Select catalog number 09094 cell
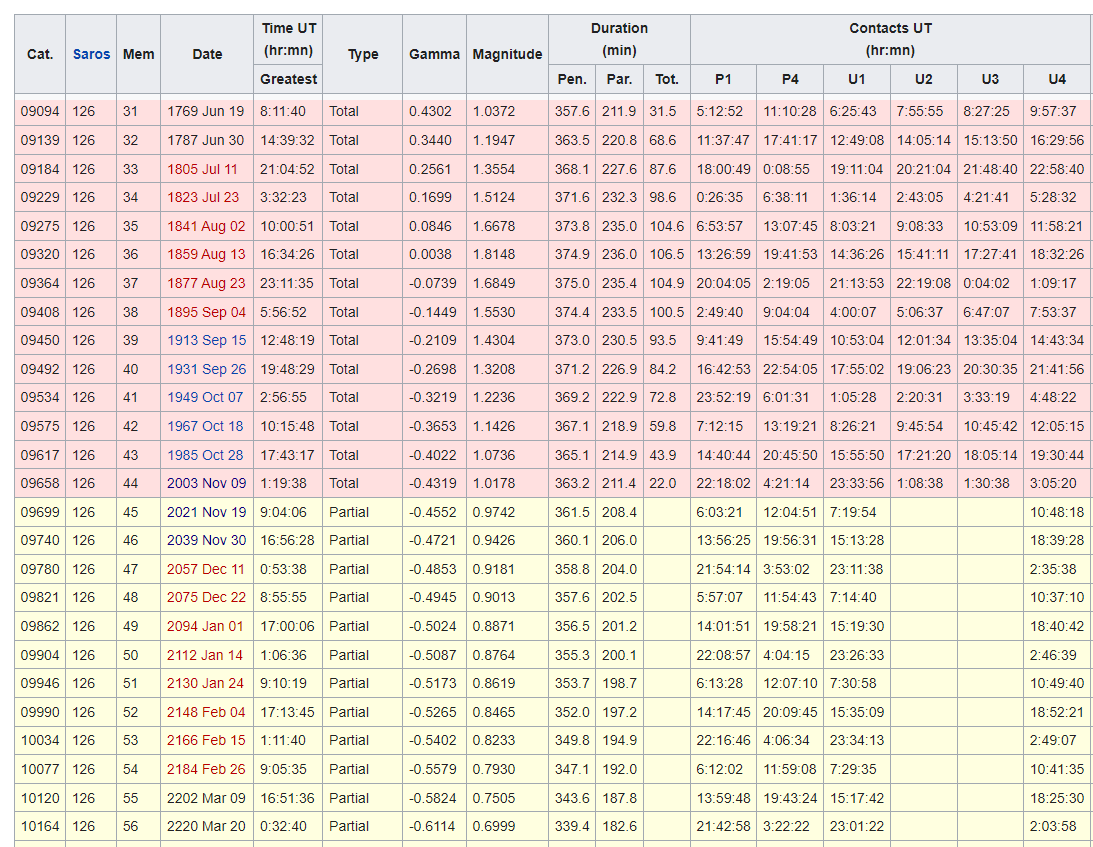Image resolution: width=1093 pixels, height=847 pixels. (40, 111)
